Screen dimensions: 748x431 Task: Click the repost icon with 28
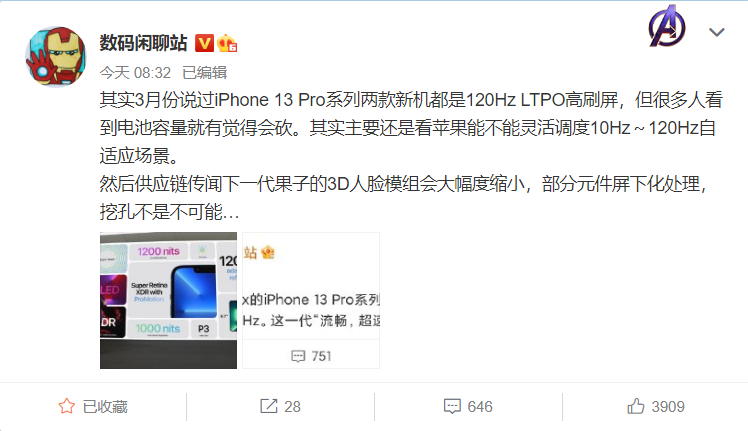(269, 406)
